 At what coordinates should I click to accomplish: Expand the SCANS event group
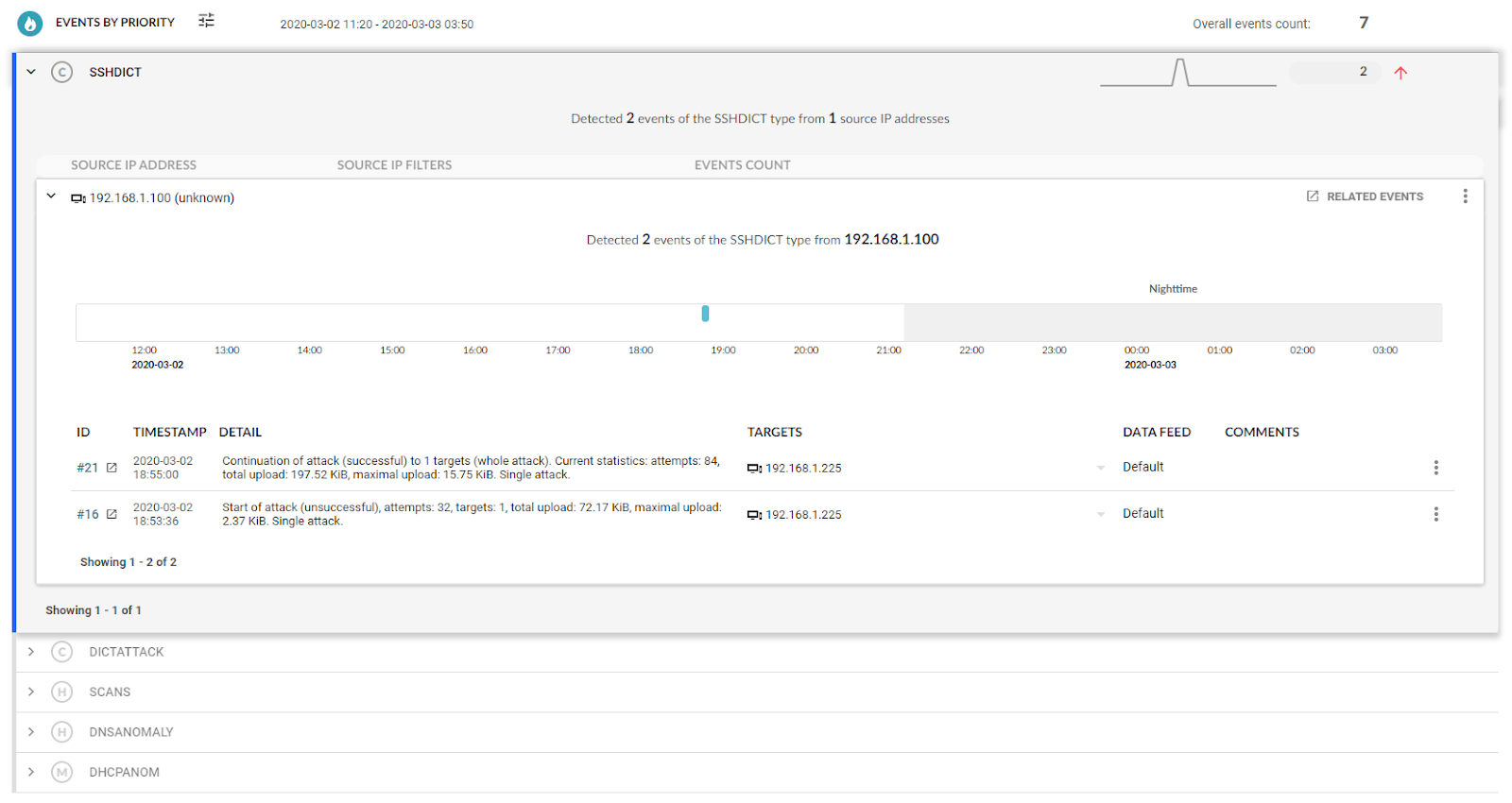pos(31,692)
